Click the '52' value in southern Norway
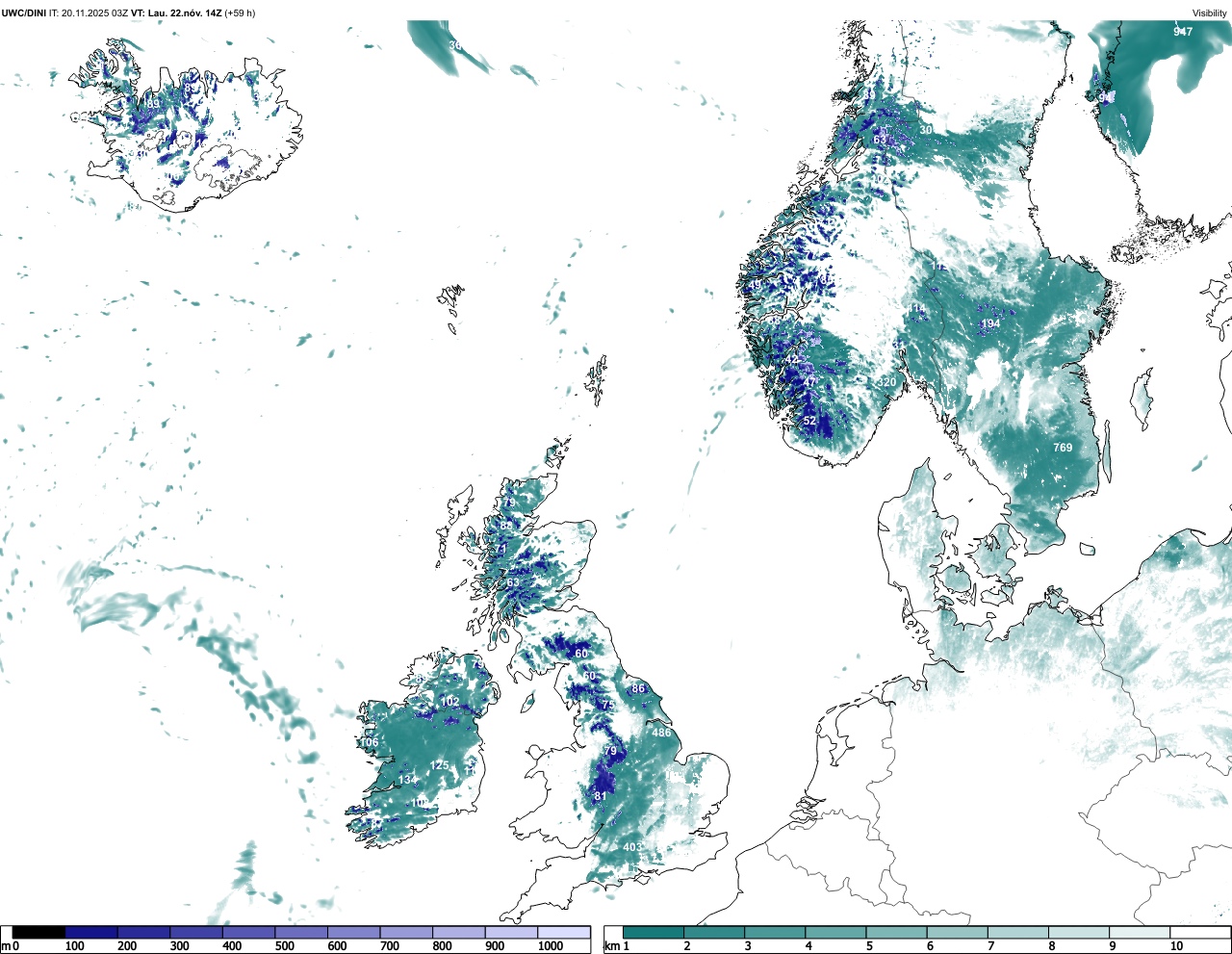 point(809,421)
